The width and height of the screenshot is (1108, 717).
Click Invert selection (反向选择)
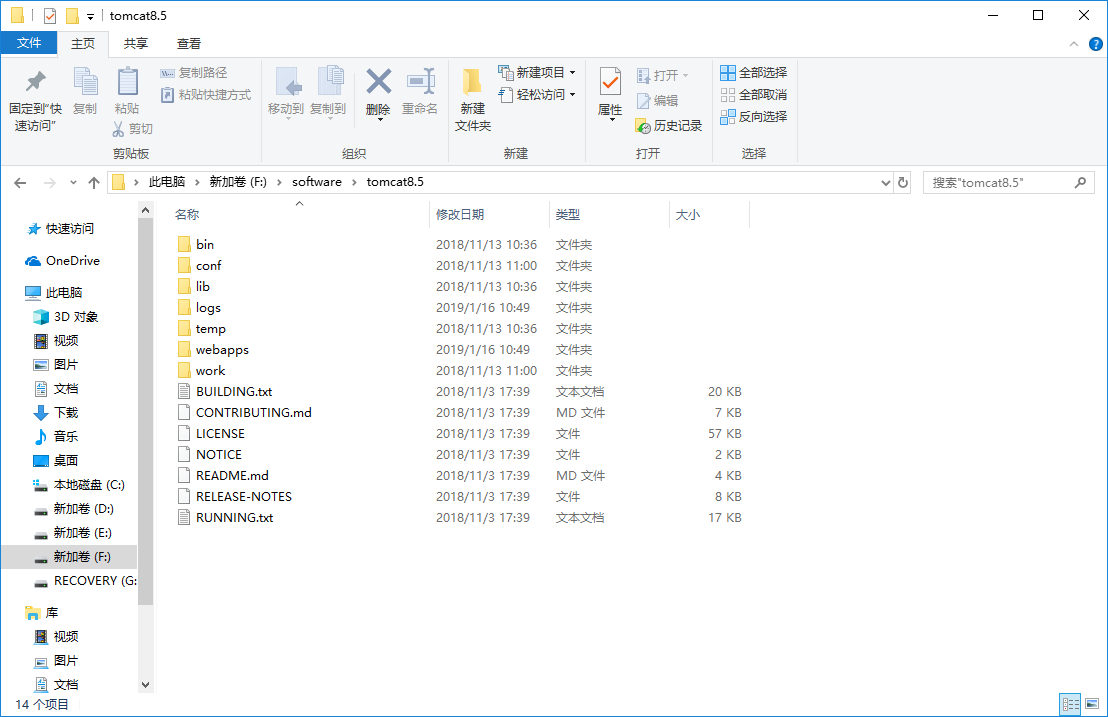coord(753,117)
